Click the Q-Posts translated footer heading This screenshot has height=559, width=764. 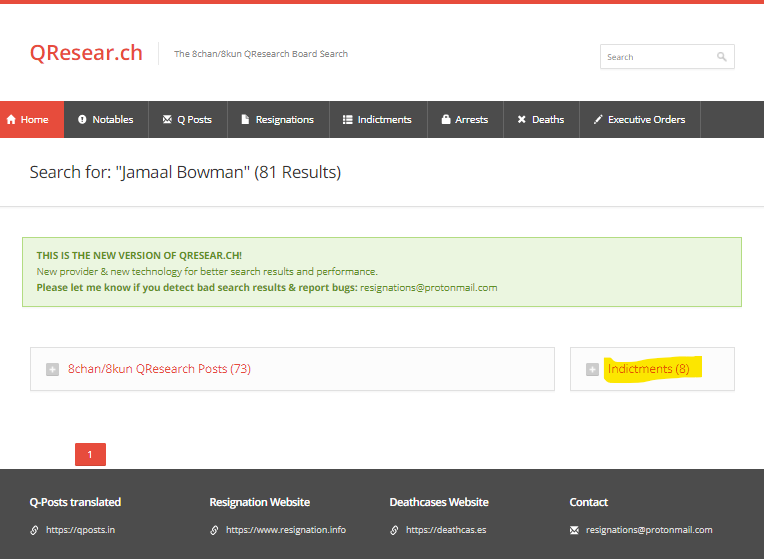[x=76, y=502]
